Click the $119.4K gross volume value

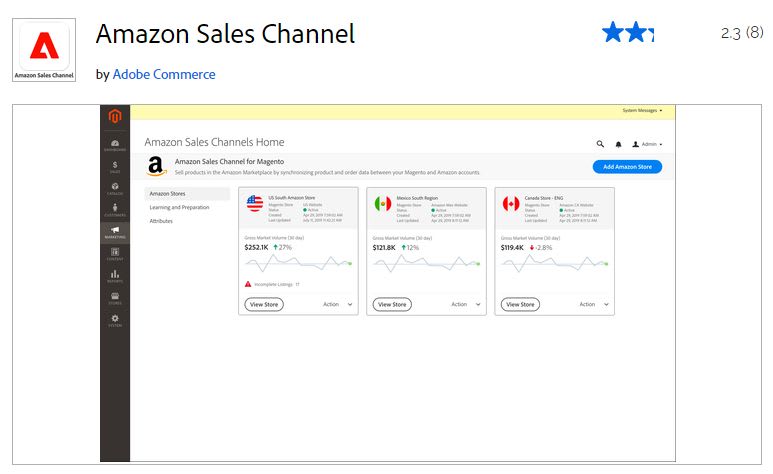tap(512, 247)
